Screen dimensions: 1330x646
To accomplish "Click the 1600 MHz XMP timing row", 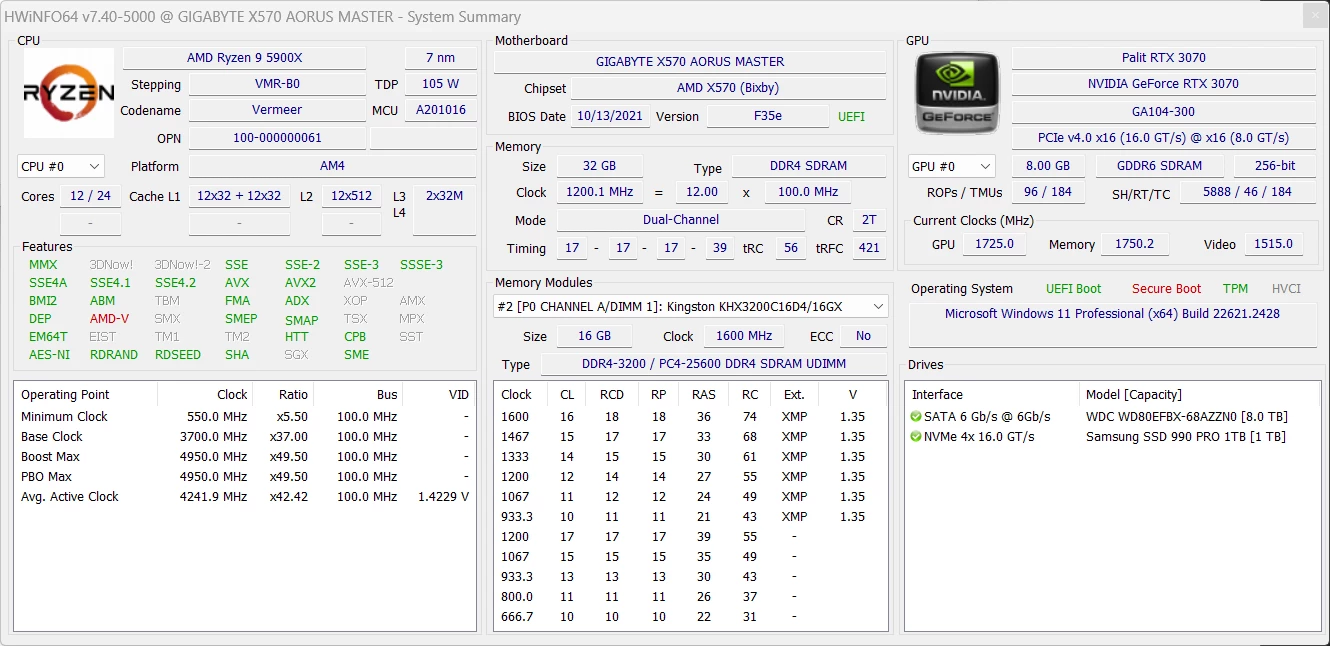I will point(690,417).
